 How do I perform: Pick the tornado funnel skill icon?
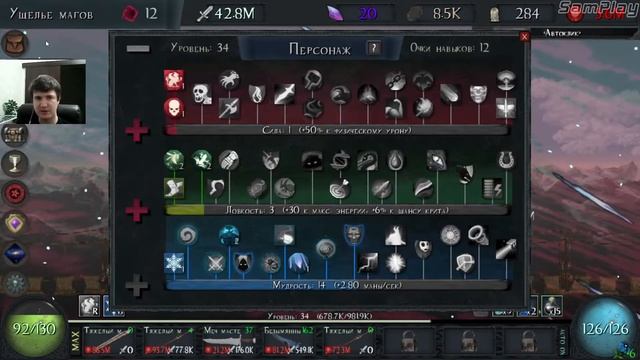[478, 236]
